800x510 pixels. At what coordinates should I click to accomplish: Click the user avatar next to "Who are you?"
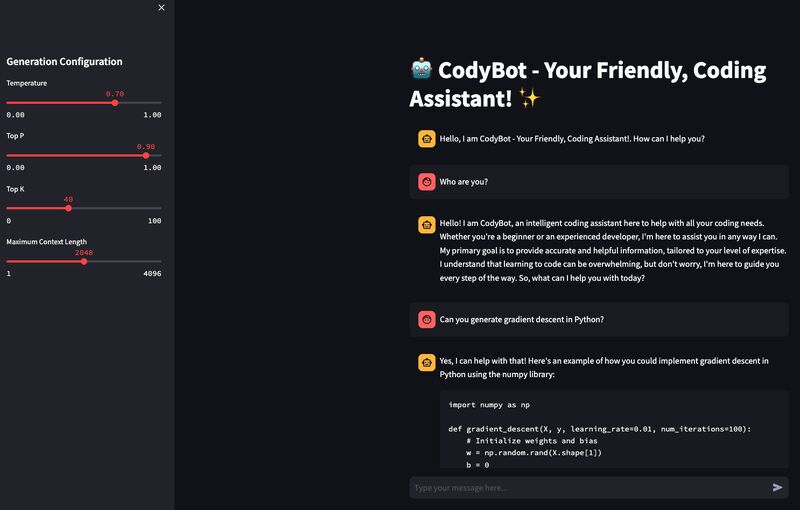[x=427, y=182]
